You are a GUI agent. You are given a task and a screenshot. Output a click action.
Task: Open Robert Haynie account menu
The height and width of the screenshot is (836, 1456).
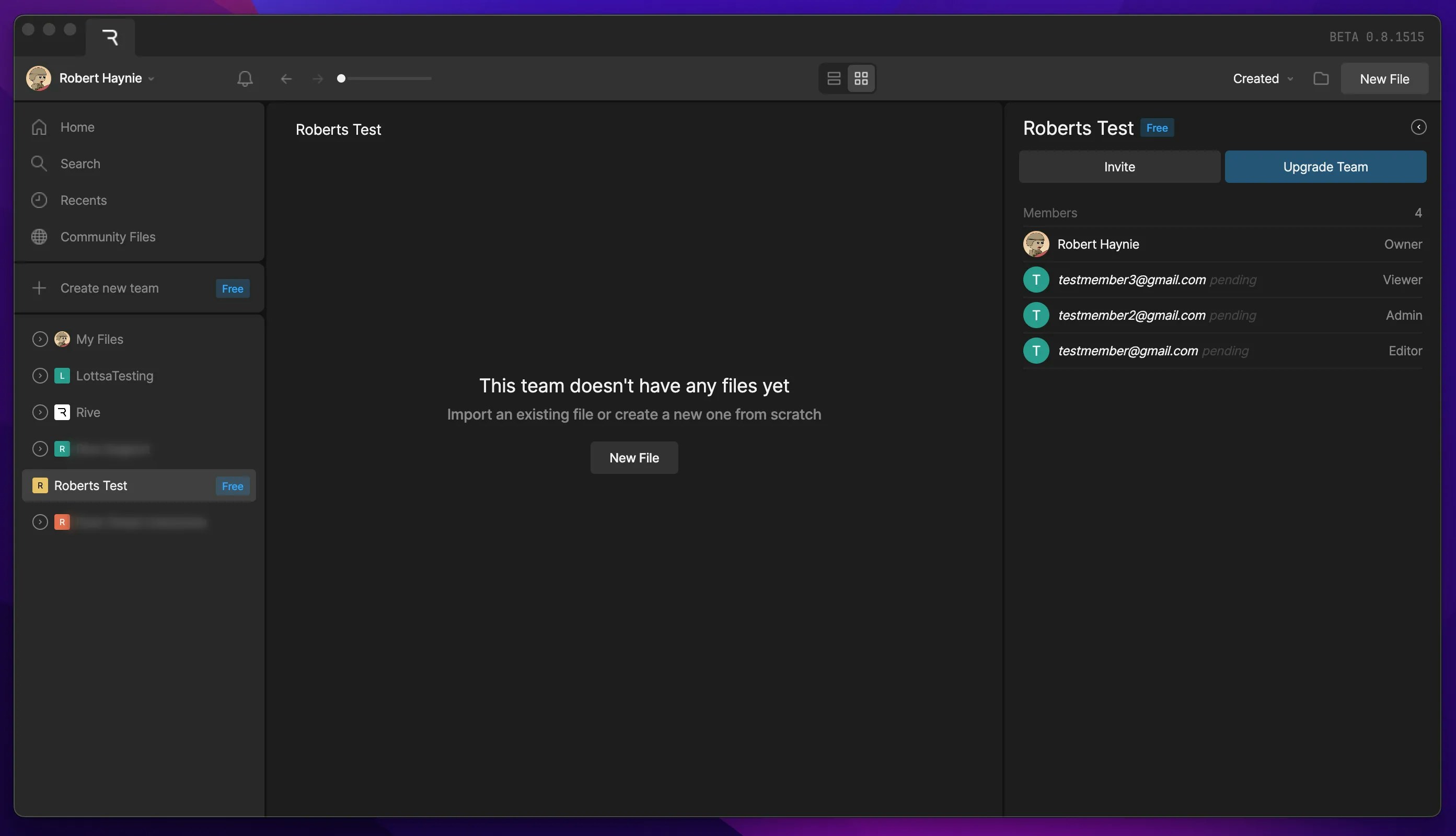click(100, 78)
